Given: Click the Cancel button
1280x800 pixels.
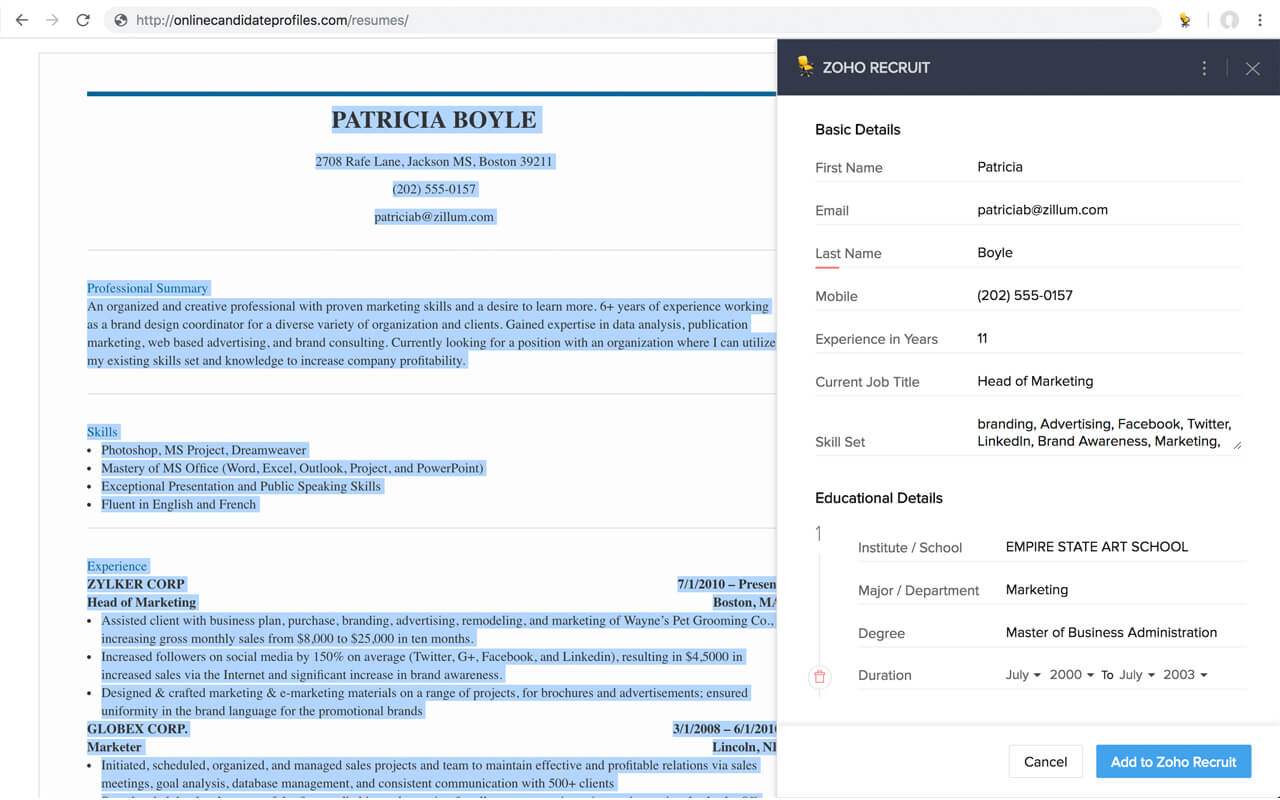Looking at the screenshot, I should coord(1045,761).
